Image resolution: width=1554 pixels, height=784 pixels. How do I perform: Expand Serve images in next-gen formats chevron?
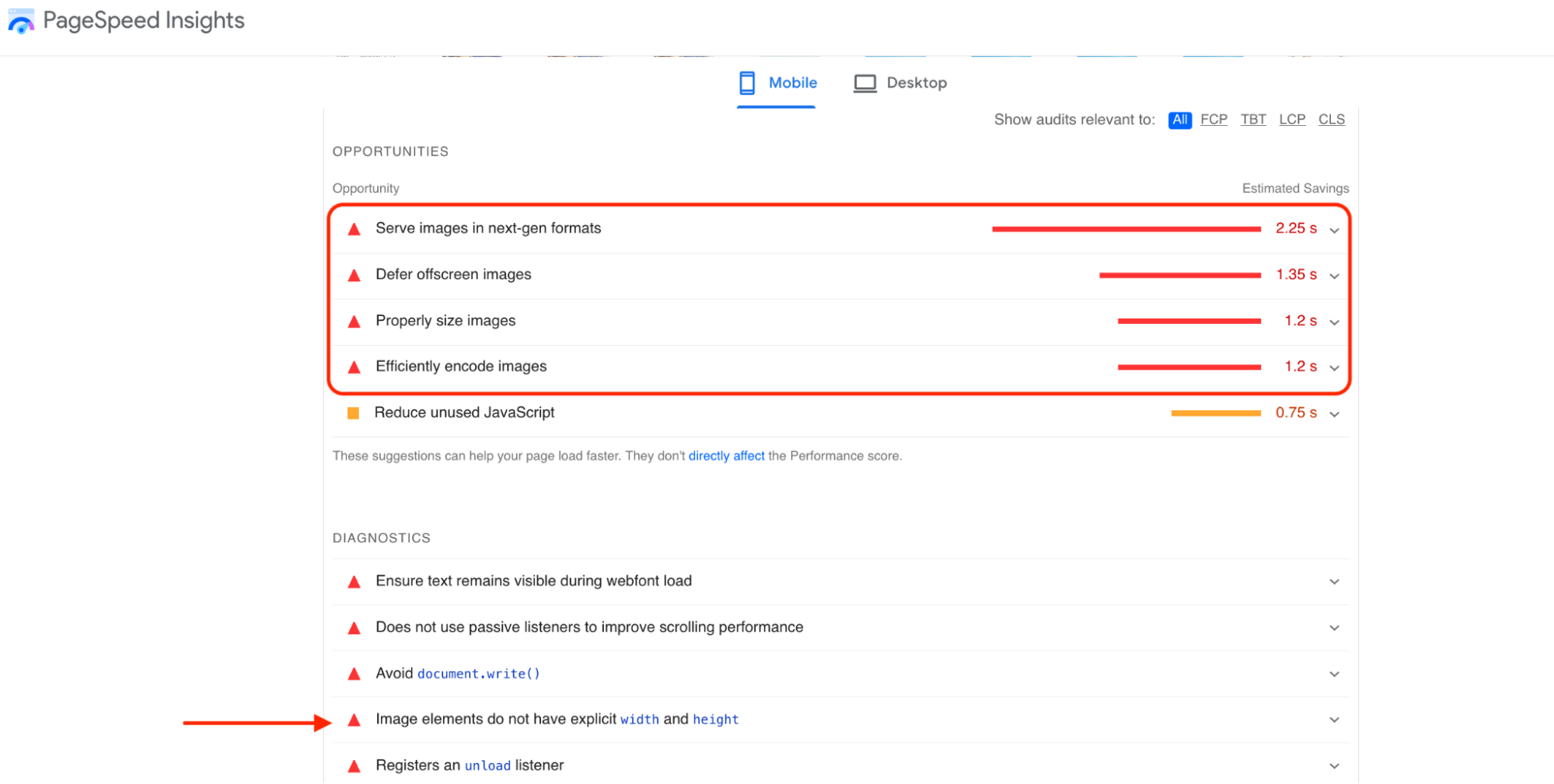tap(1334, 230)
